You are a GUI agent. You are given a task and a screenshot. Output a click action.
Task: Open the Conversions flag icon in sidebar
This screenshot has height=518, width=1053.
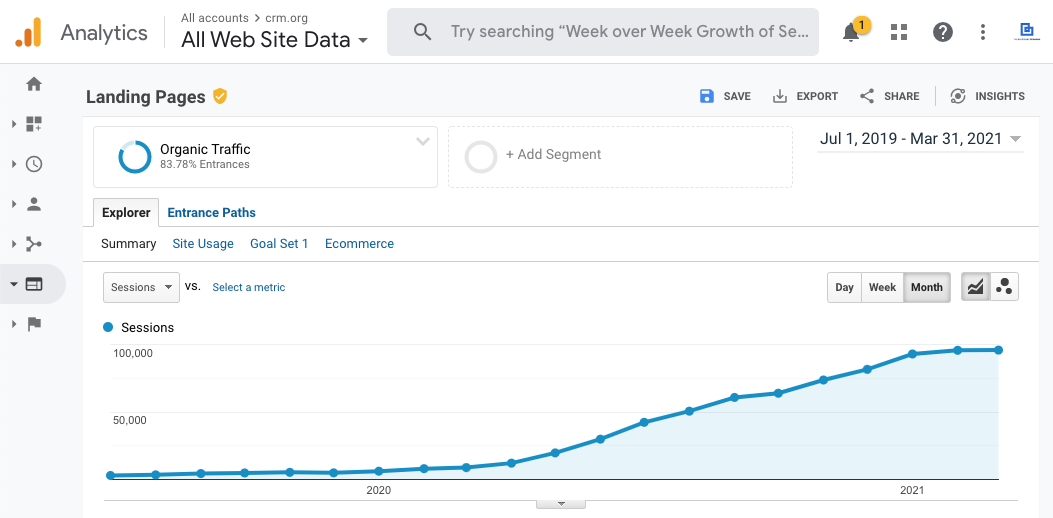(34, 324)
